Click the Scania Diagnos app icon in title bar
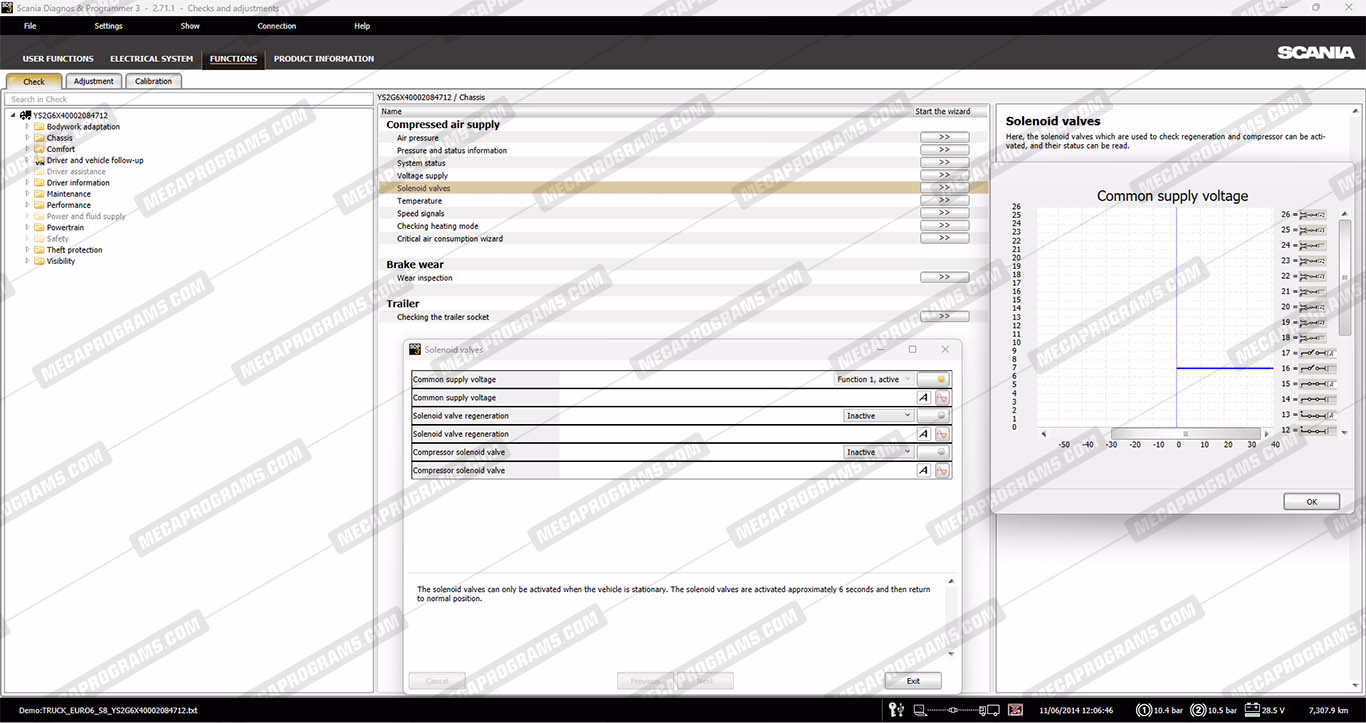The height and width of the screenshot is (723, 1366). [x=7, y=8]
